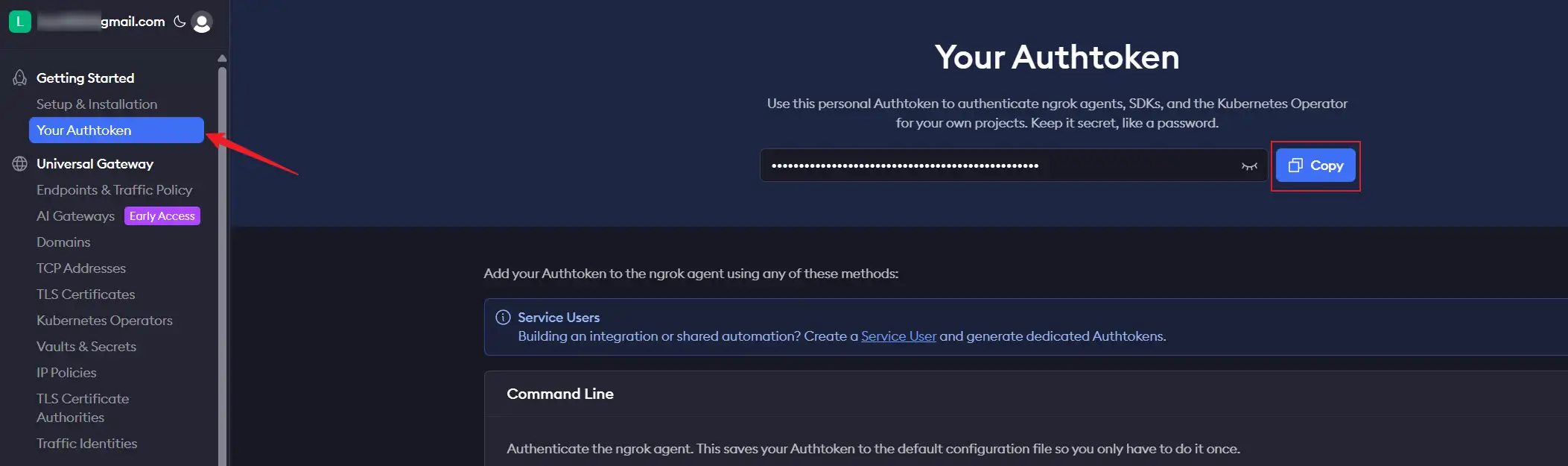
Task: Click the copy icon inside the Copy button
Action: click(1295, 166)
